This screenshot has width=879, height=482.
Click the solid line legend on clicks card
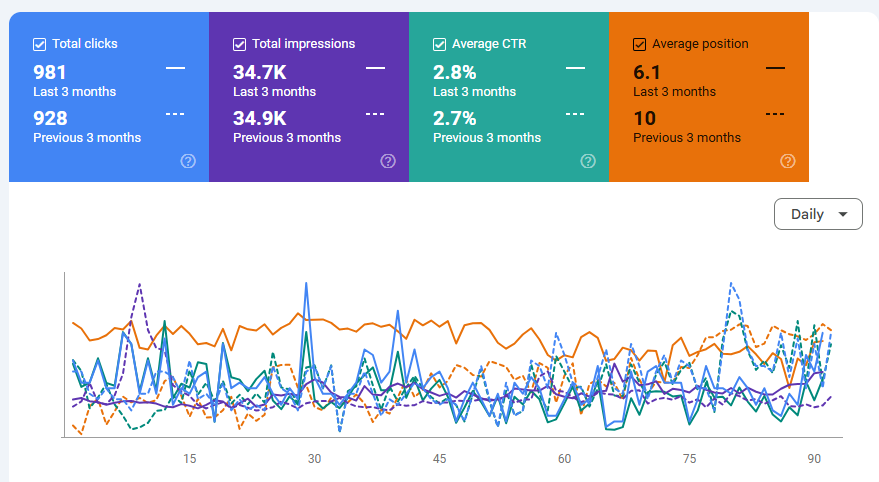(175, 68)
